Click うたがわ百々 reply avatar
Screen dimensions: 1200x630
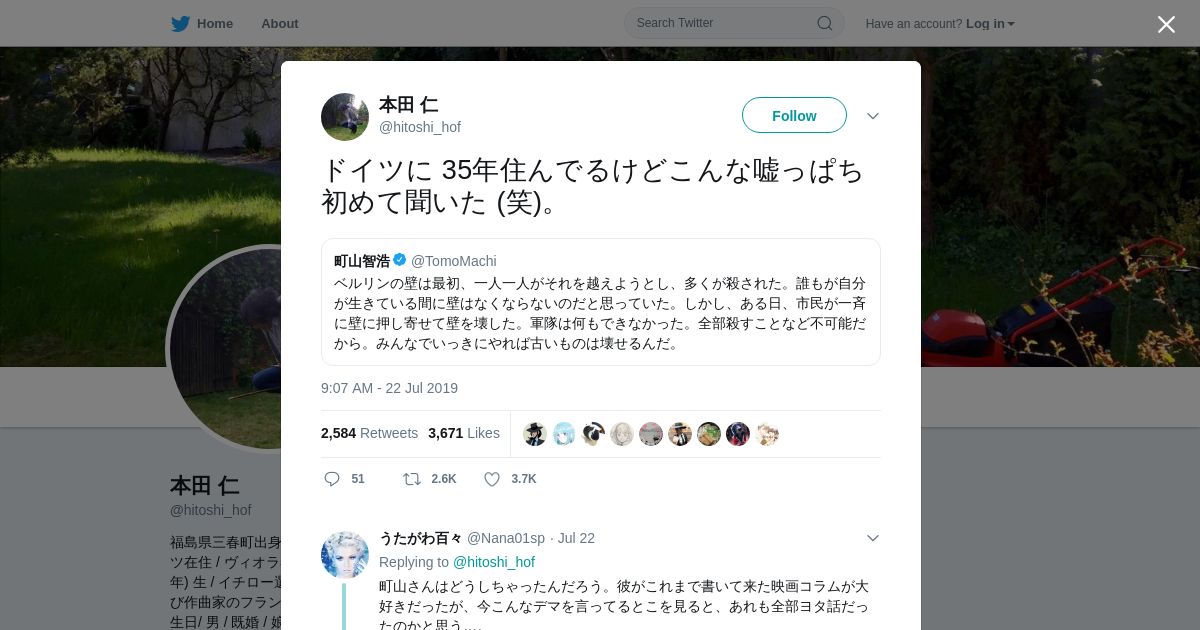pos(345,555)
